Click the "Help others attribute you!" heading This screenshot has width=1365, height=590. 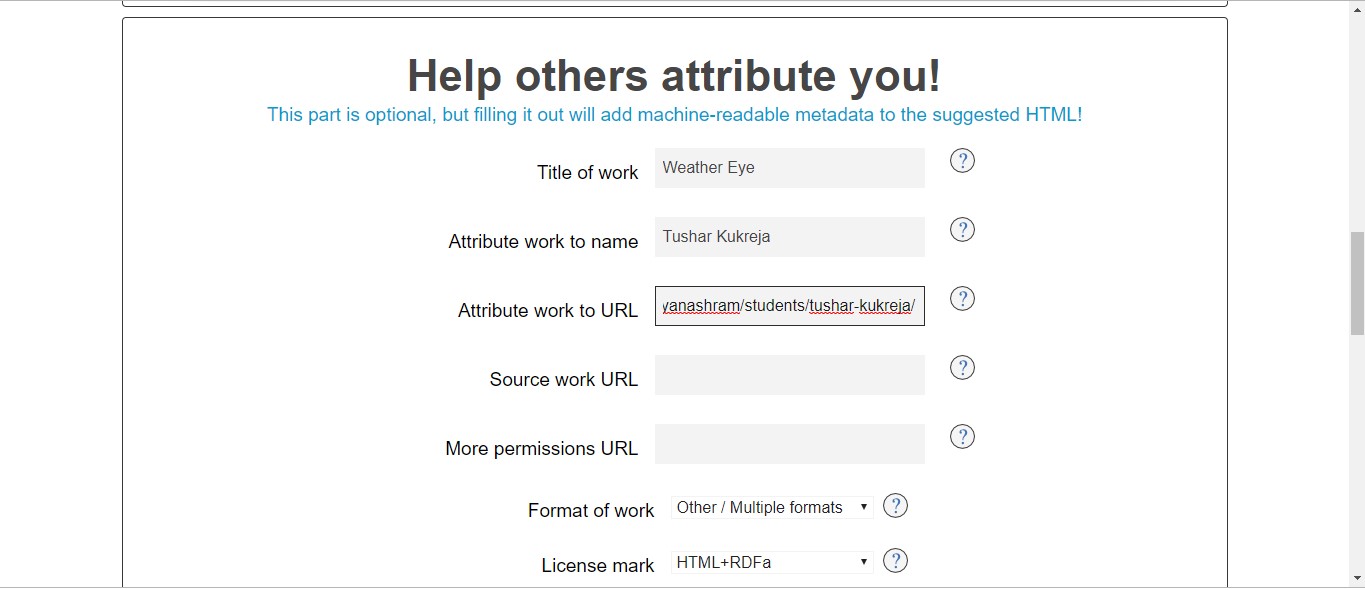pos(674,76)
